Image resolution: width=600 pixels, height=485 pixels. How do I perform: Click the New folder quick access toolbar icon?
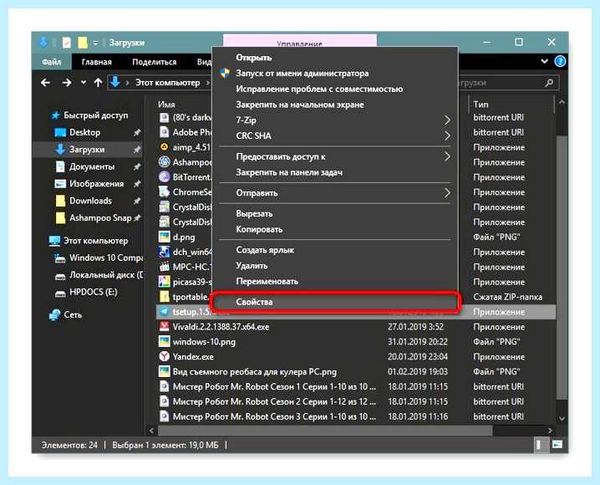point(83,42)
